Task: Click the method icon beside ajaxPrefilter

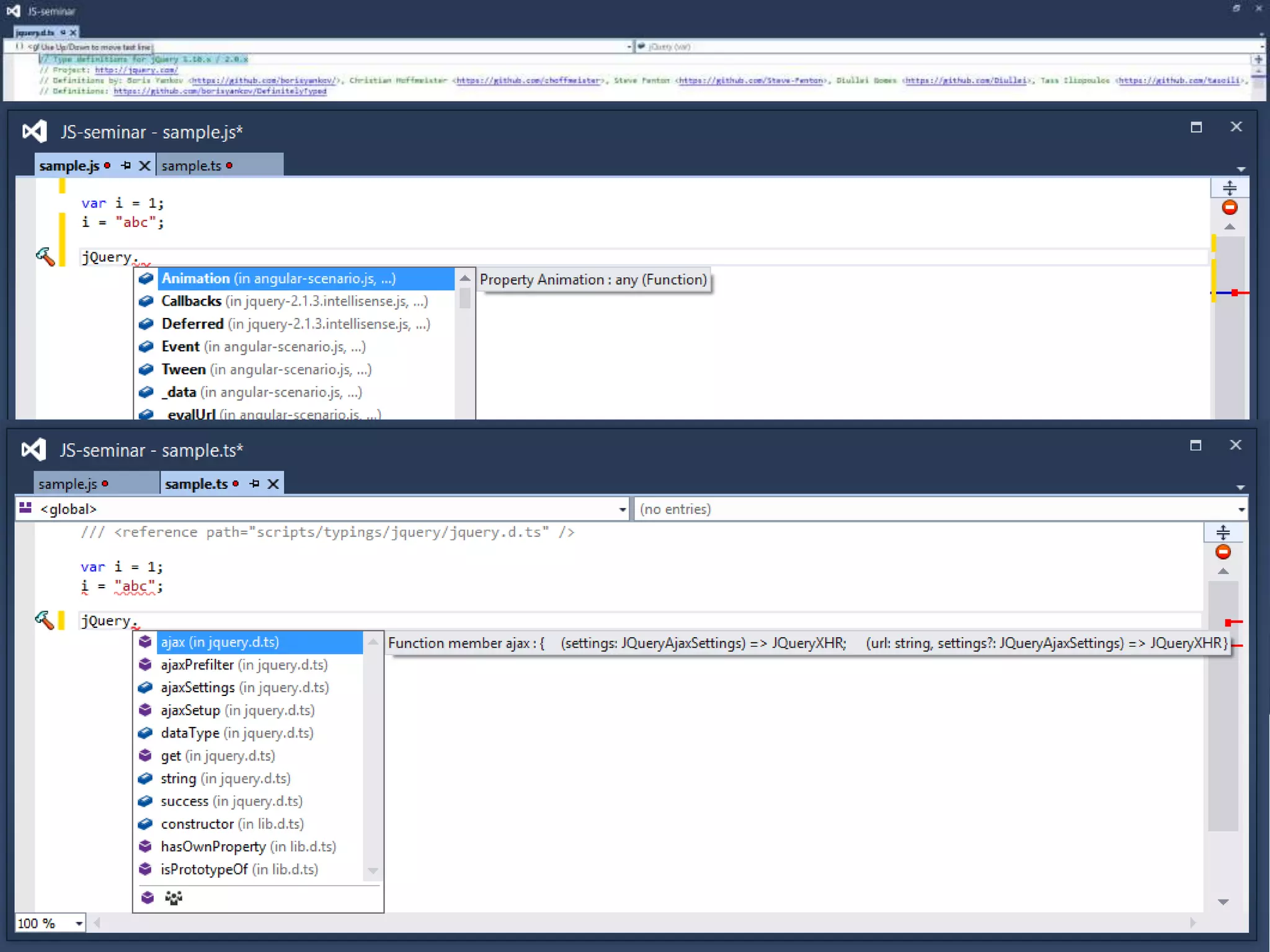Action: click(x=146, y=664)
